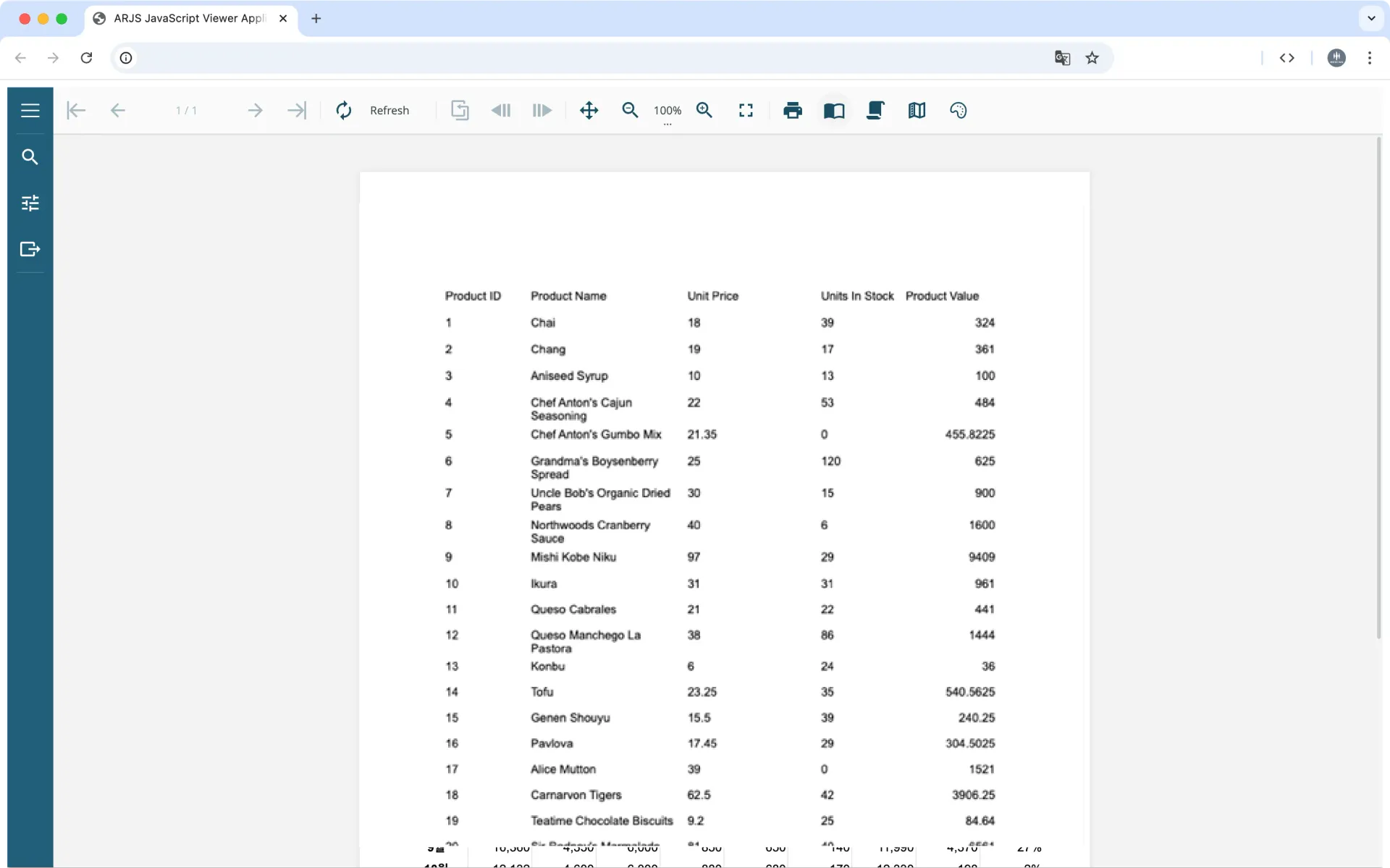Screen dimensions: 1390x868
Task: Click the Queso Cabrales product name
Action: click(x=573, y=610)
